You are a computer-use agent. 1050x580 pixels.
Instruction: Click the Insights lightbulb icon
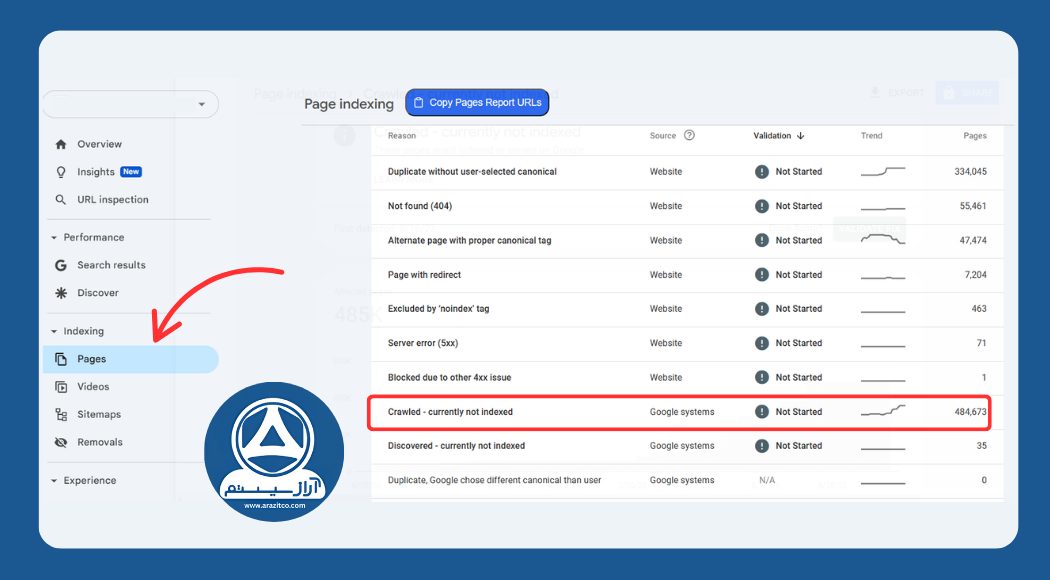[61, 172]
